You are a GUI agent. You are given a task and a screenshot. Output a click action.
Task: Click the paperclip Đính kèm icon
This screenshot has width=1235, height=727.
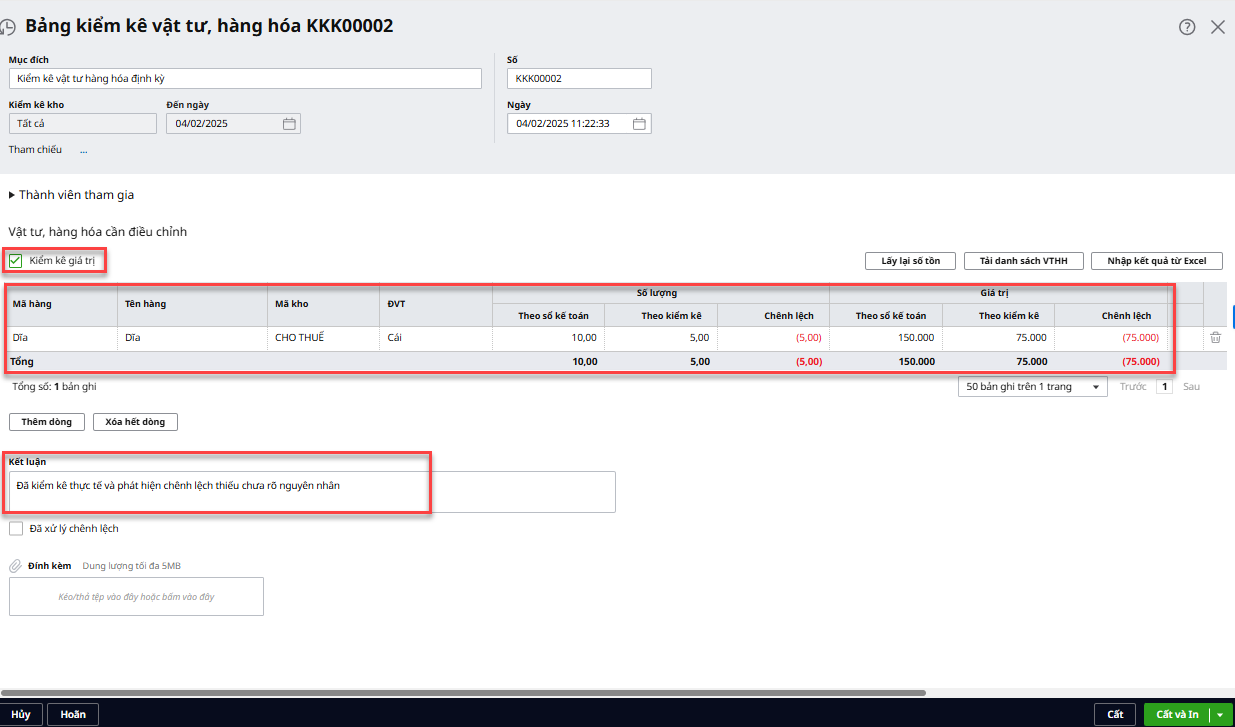[x=15, y=566]
